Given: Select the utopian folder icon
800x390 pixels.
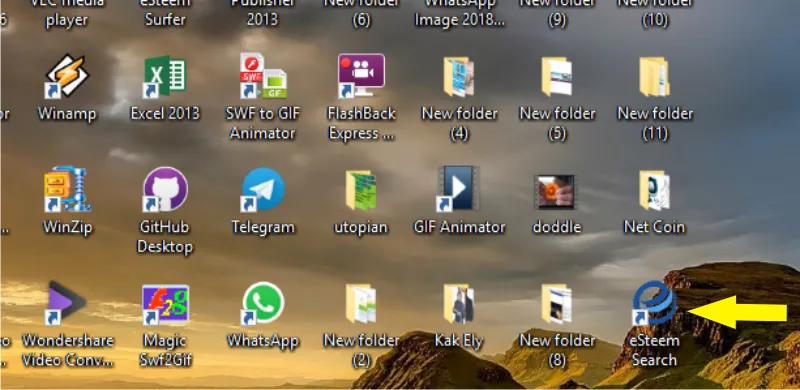Looking at the screenshot, I should coord(361,190).
